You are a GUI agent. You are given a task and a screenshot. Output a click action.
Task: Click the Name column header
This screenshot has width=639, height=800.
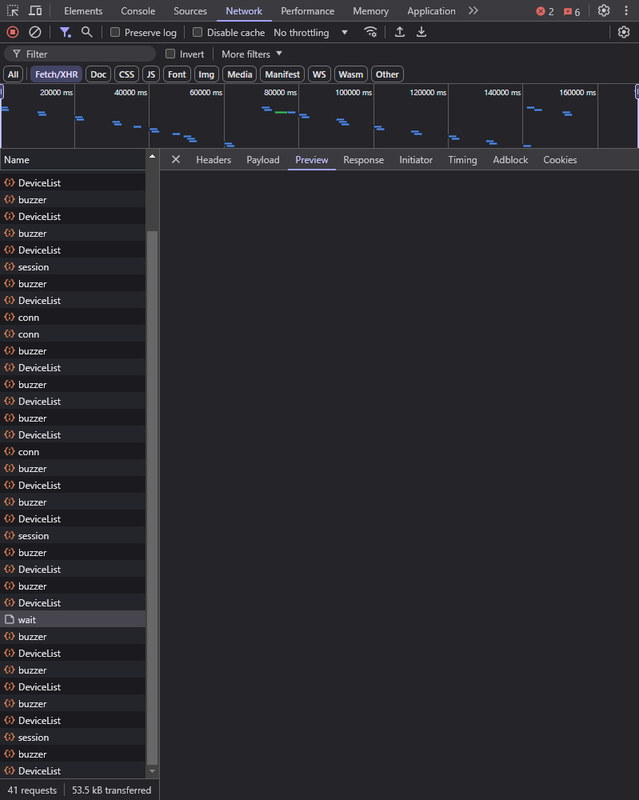[x=72, y=160]
